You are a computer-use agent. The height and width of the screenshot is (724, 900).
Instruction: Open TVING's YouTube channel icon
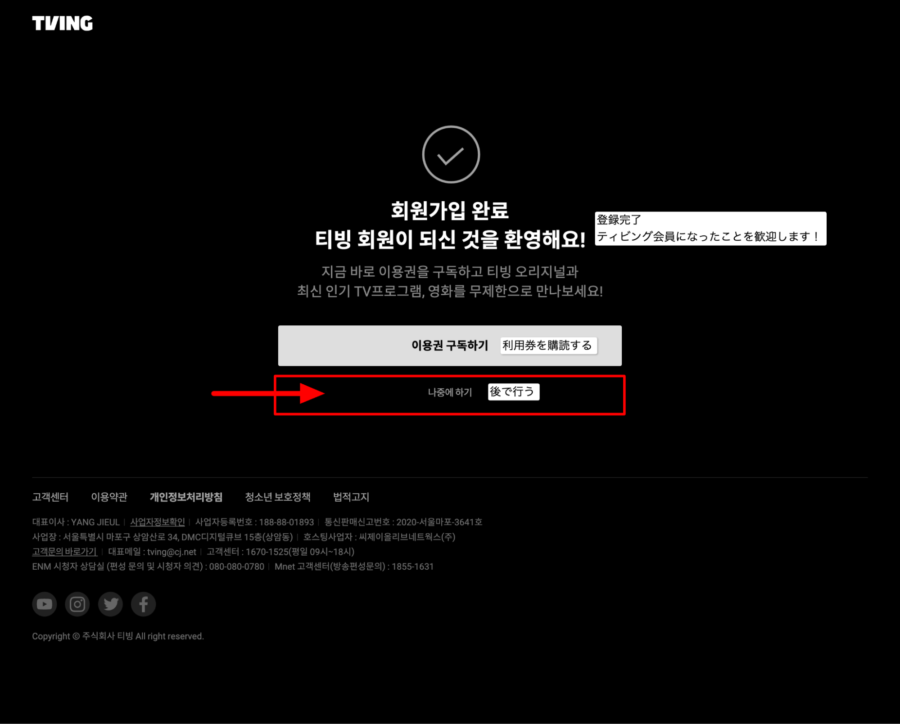point(44,604)
